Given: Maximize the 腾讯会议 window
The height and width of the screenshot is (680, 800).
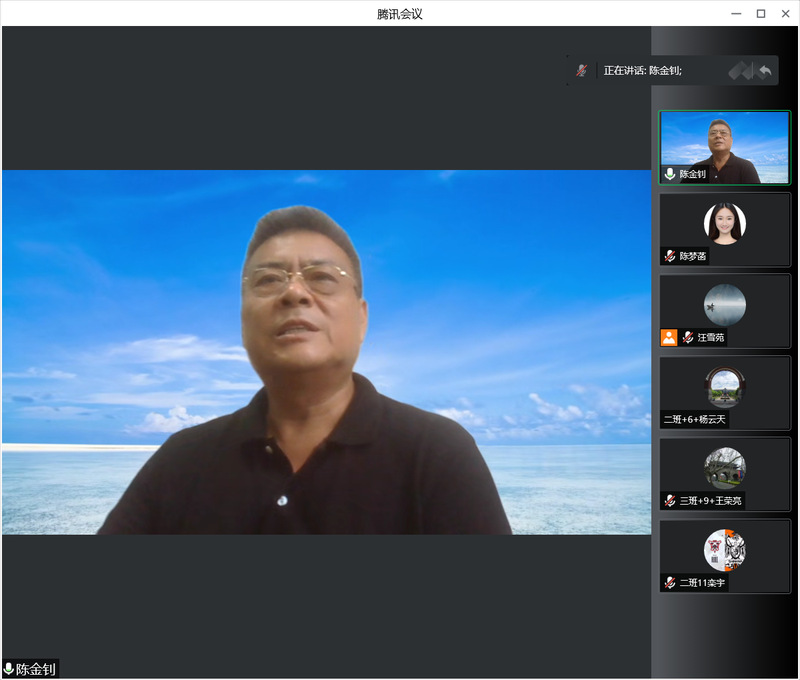Looking at the screenshot, I should [761, 14].
